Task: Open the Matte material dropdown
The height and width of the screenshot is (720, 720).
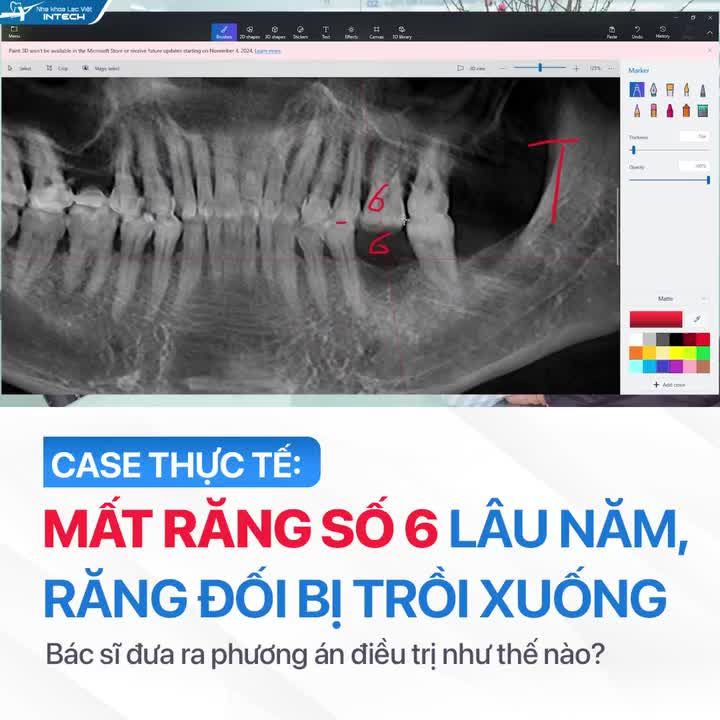Action: pyautogui.click(x=669, y=299)
